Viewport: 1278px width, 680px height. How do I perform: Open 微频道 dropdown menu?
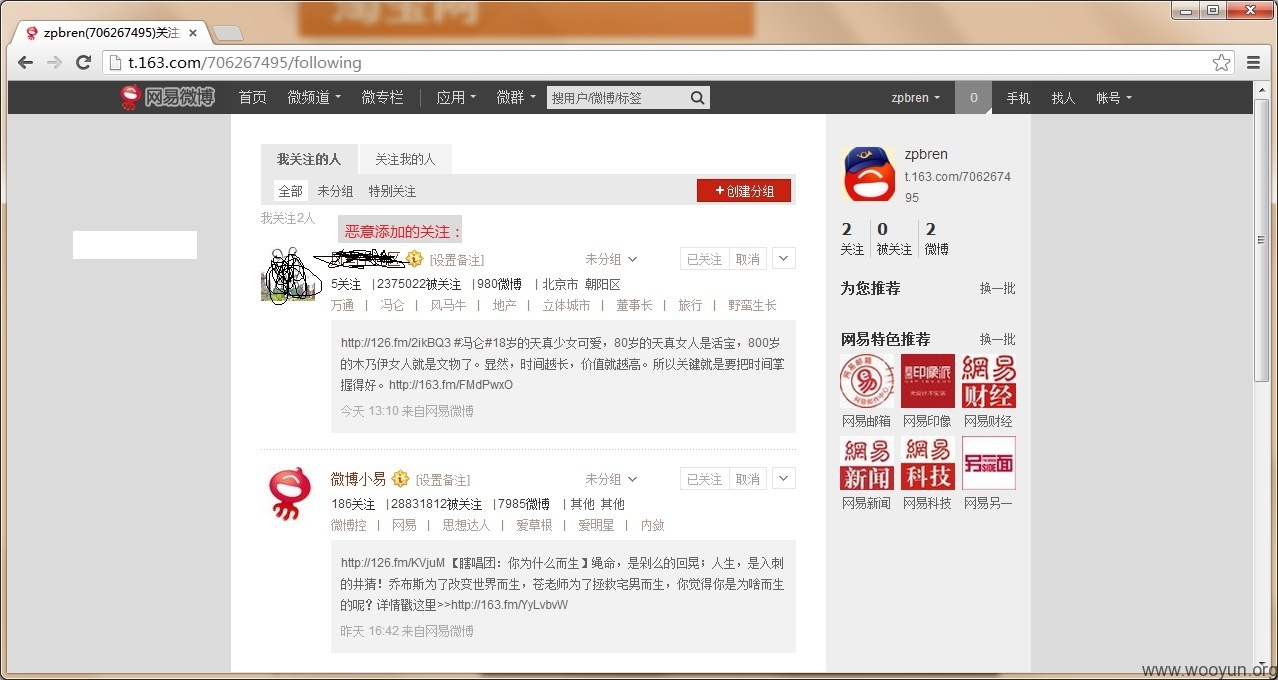(314, 97)
